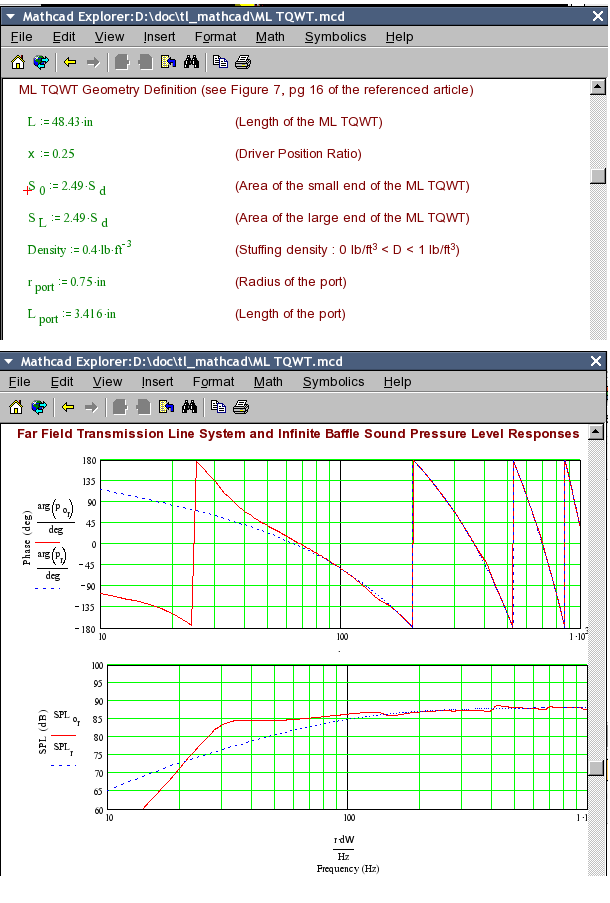
Task: Click the 'Frequency (Hz)' axis label
Action: point(348,868)
